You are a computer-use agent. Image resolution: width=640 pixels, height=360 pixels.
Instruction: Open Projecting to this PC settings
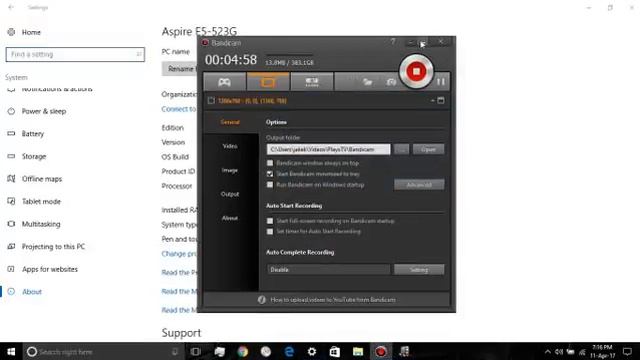(x=53, y=247)
